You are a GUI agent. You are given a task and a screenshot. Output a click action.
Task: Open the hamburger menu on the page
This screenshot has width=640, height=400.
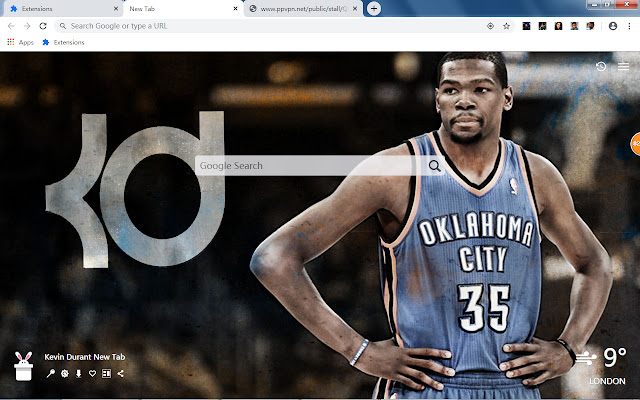[623, 66]
